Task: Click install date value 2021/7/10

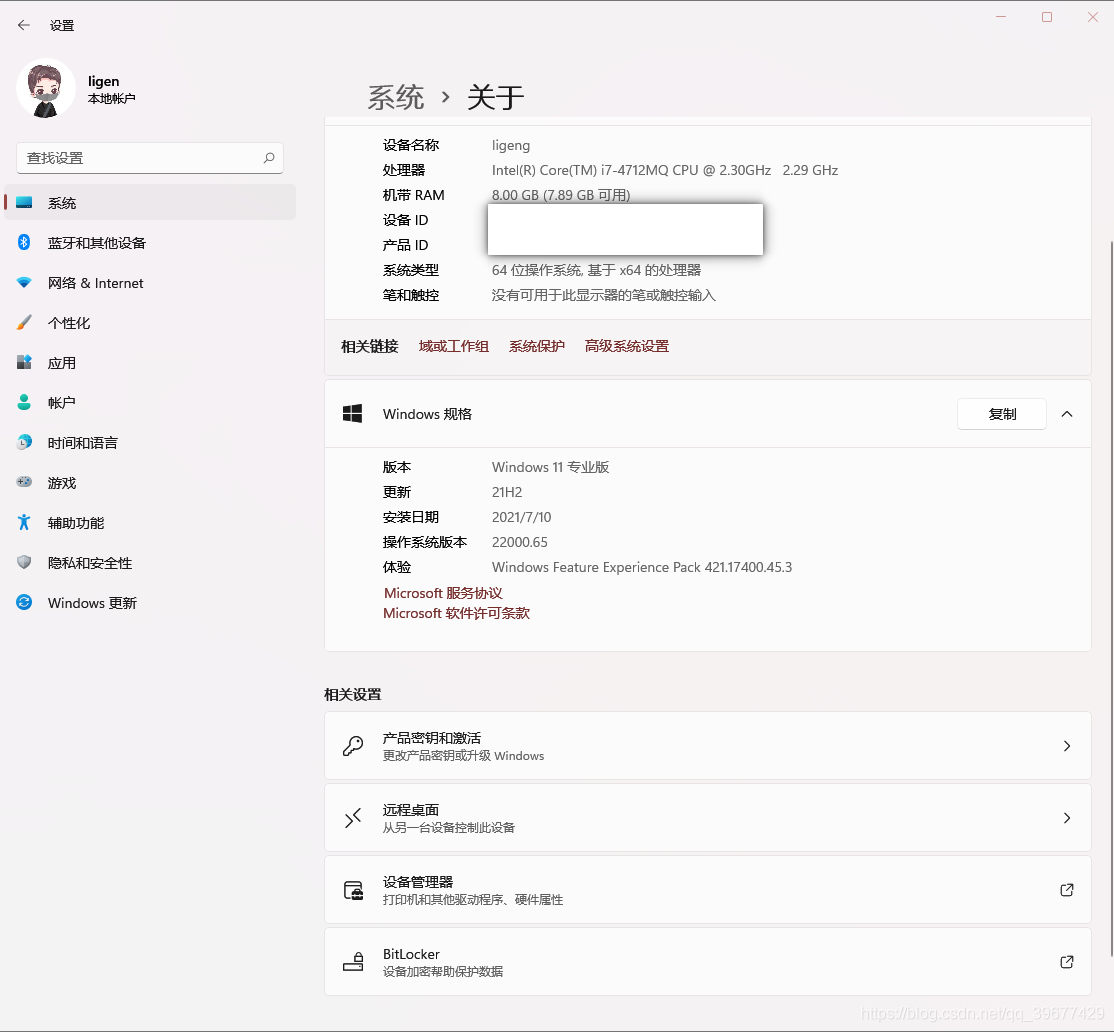Action: [521, 517]
